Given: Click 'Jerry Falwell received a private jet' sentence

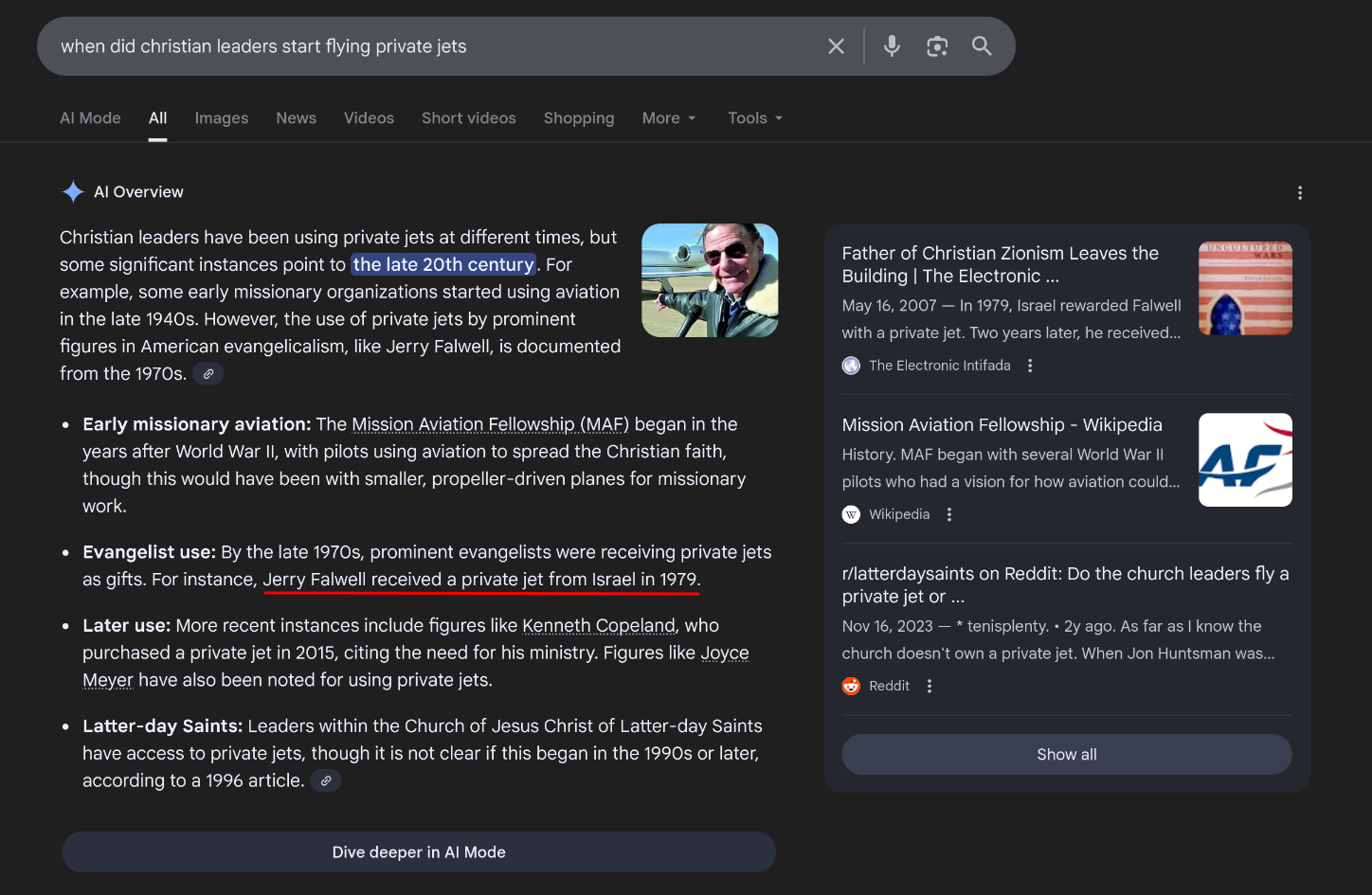Looking at the screenshot, I should coord(481,580).
